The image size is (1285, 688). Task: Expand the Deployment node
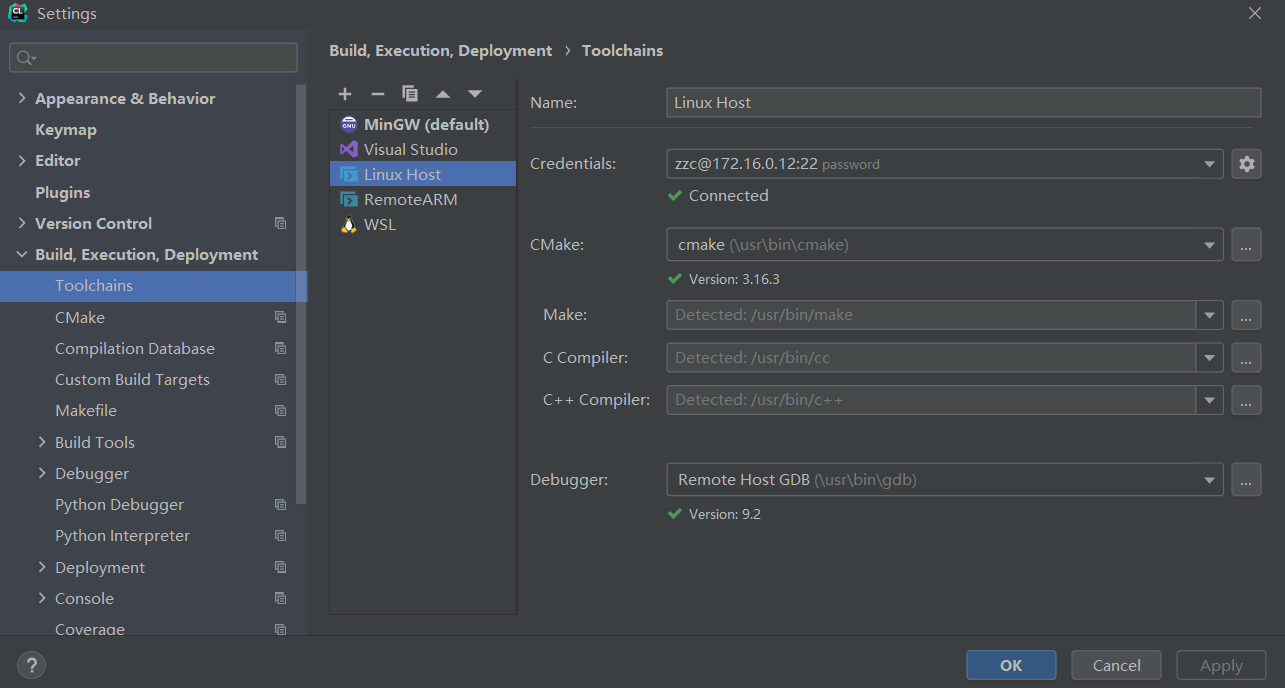[x=42, y=567]
